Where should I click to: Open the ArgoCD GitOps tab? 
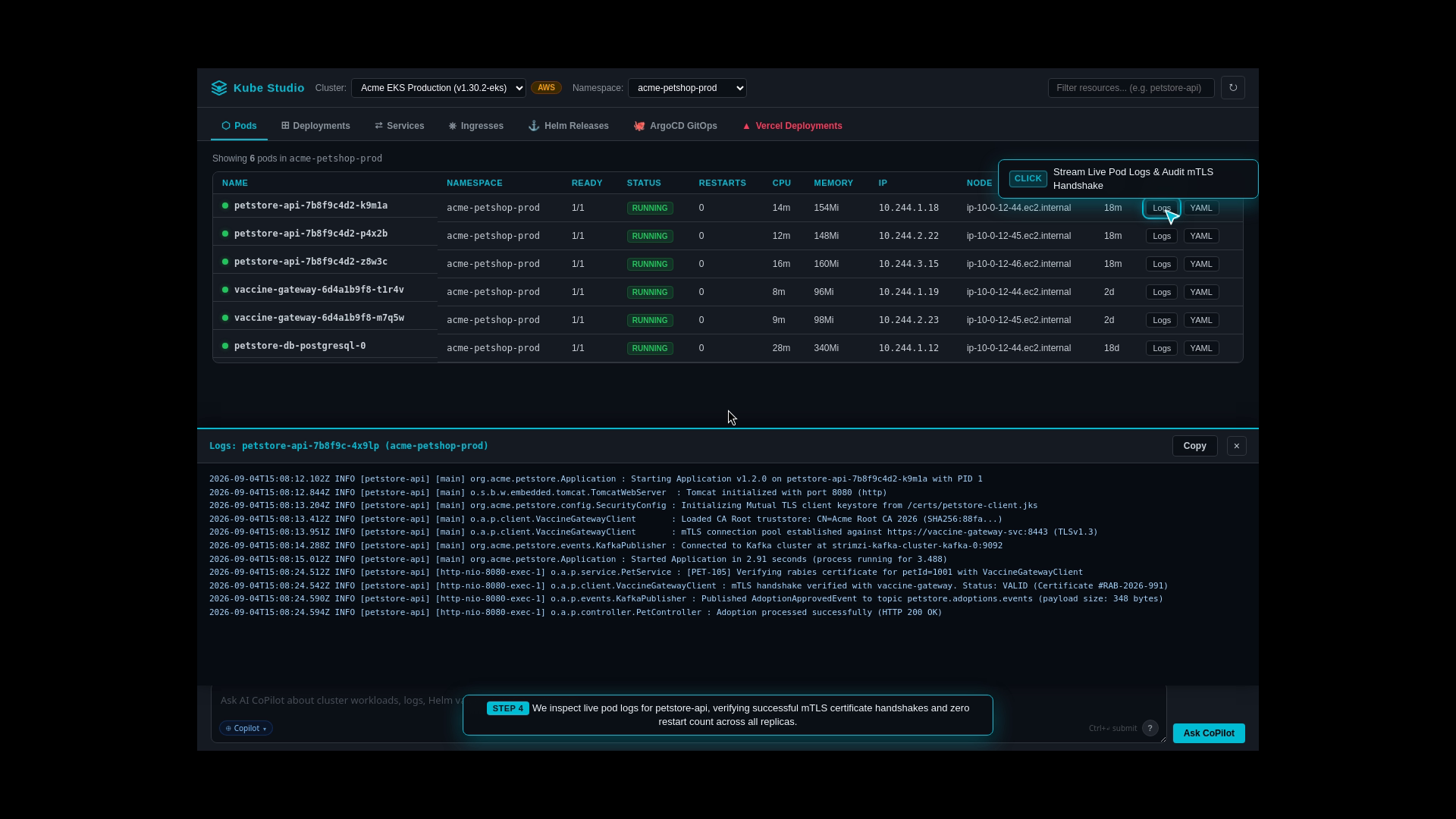pyautogui.click(x=675, y=126)
